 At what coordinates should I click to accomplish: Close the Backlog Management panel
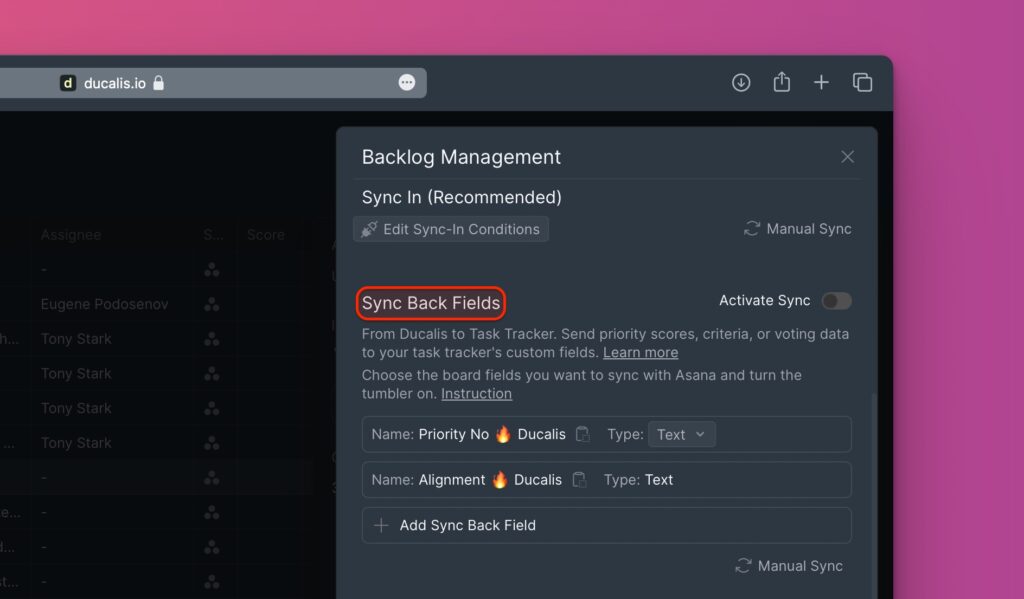coord(847,157)
